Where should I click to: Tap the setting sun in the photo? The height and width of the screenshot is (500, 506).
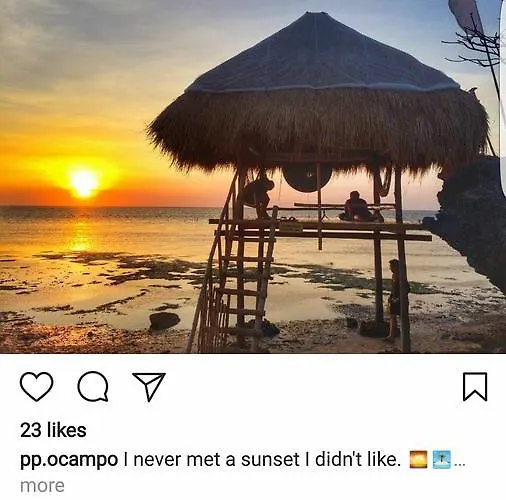tap(84, 184)
